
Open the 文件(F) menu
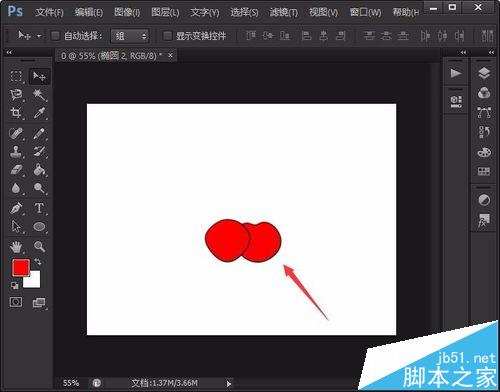49,13
